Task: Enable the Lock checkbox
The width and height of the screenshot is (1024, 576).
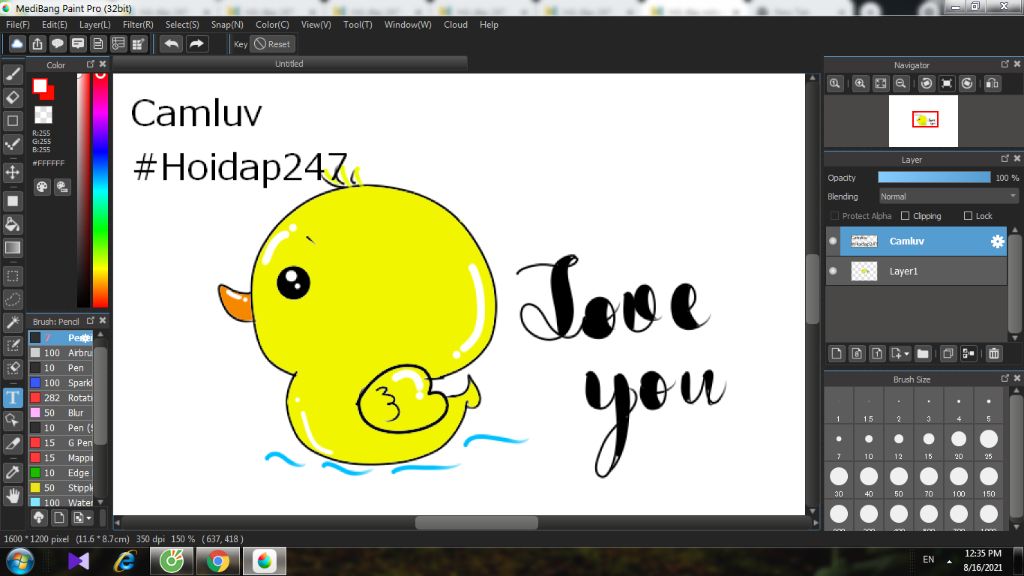Action: [968, 216]
